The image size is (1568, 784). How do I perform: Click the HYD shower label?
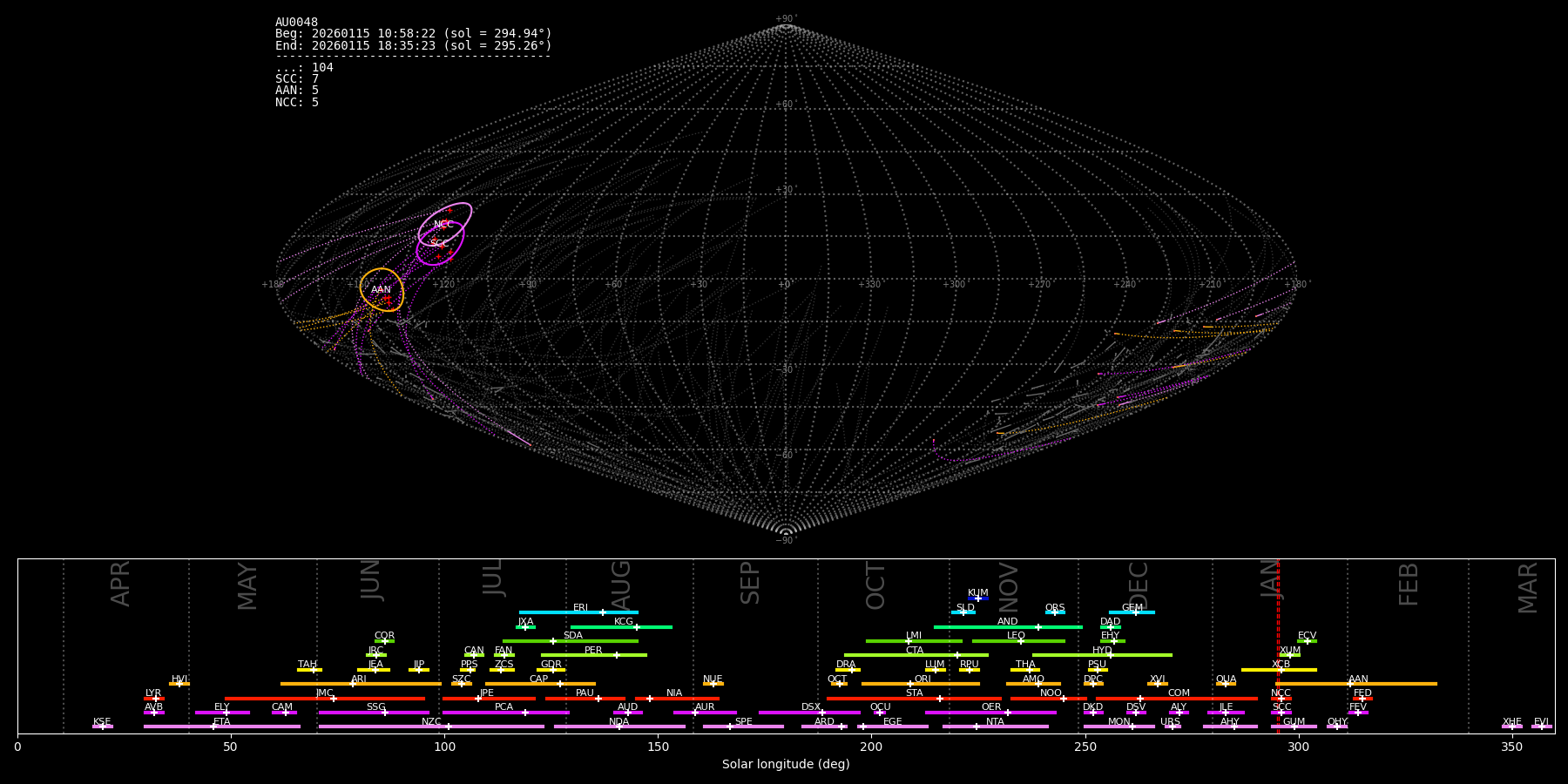1102,651
